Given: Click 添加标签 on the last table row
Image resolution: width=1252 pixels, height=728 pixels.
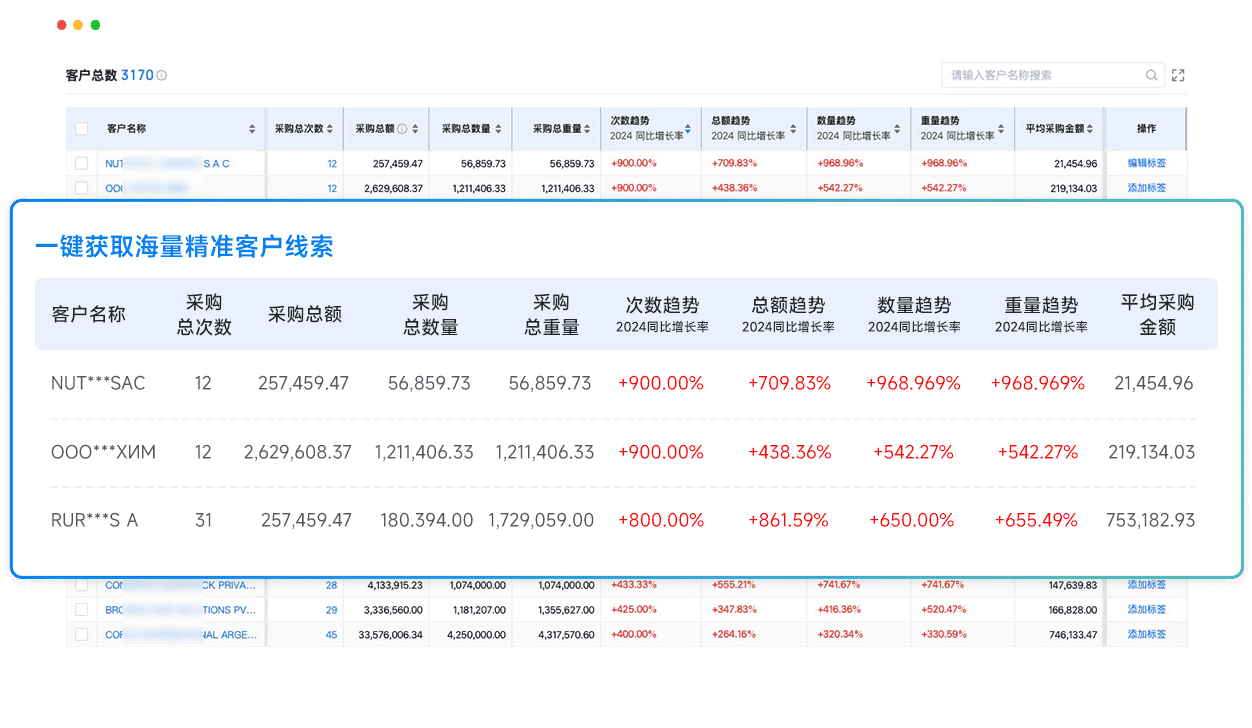Looking at the screenshot, I should 1148,633.
